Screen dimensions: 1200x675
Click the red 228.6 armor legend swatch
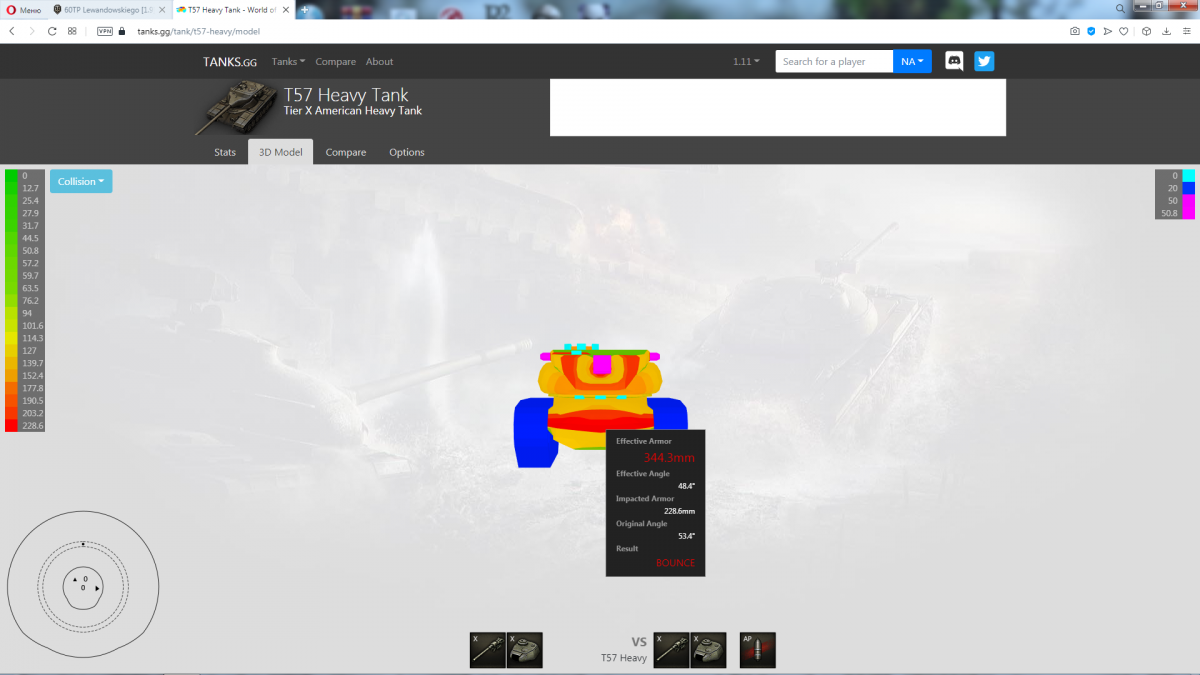[11, 425]
